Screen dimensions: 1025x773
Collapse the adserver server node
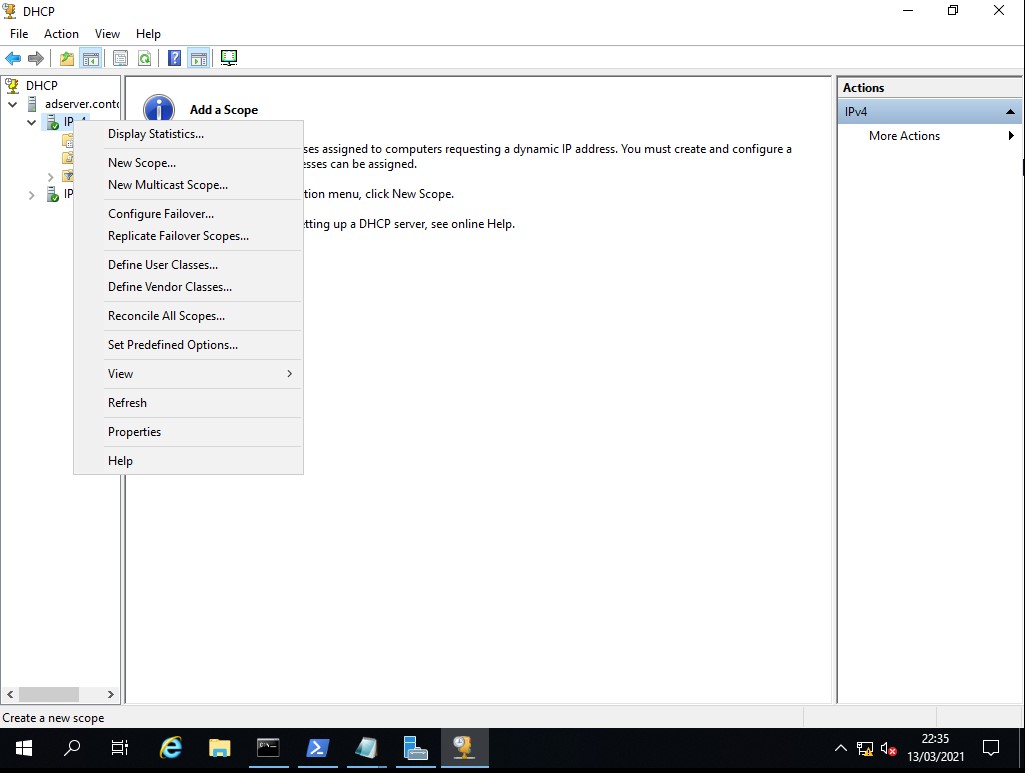tap(13, 104)
